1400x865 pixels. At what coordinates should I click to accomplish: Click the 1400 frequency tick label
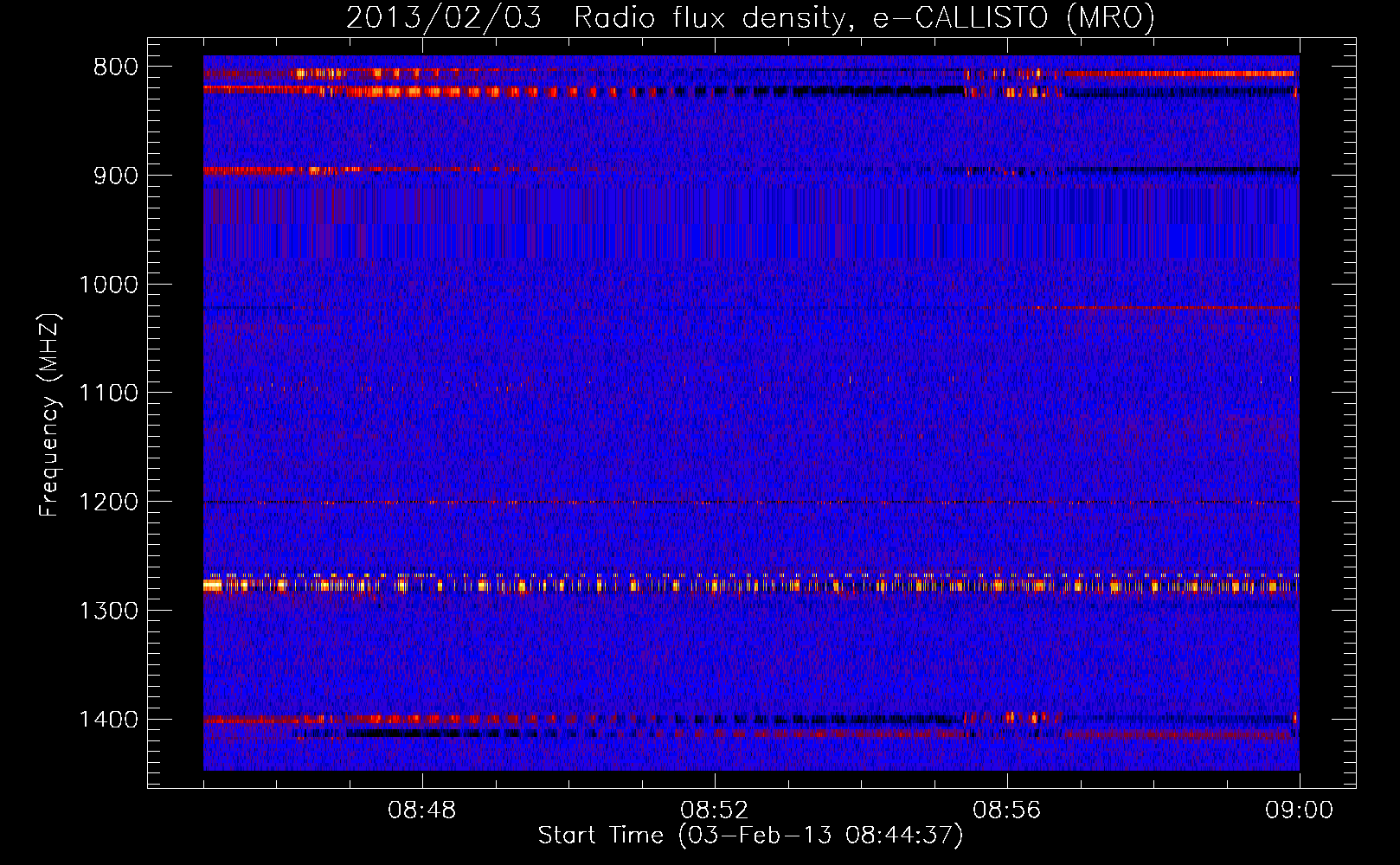108,720
